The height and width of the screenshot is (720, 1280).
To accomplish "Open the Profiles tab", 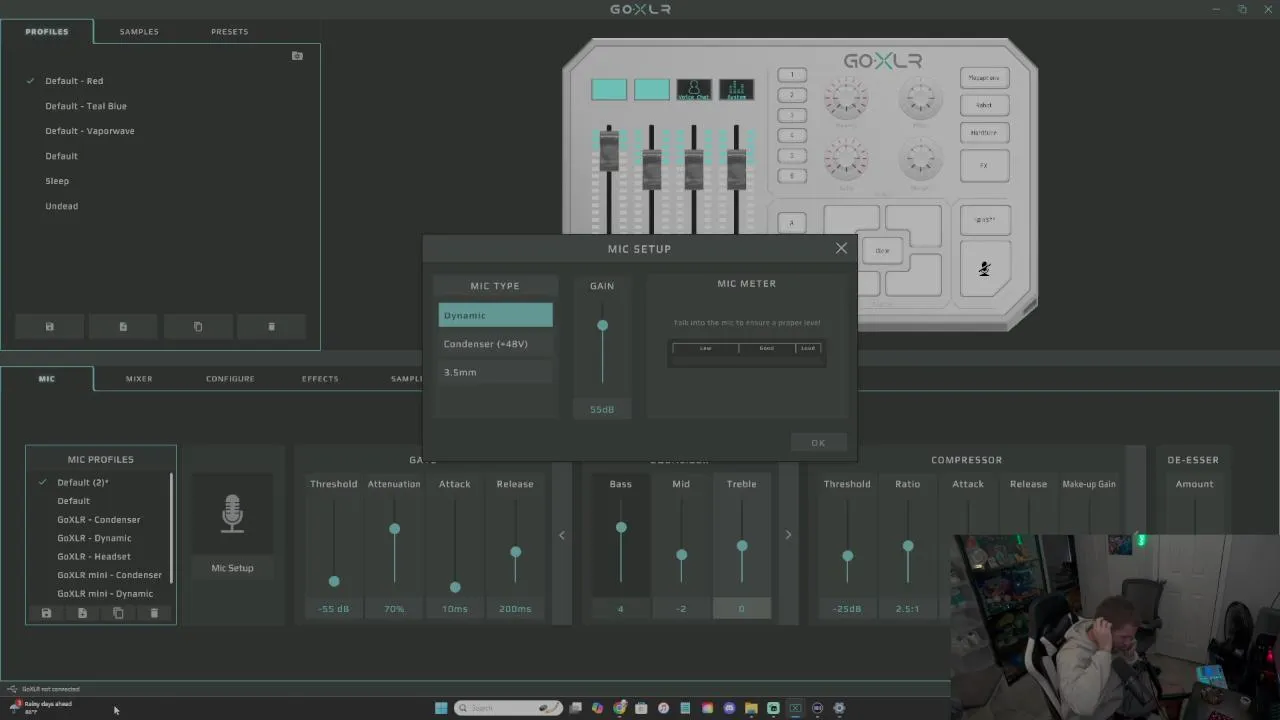I will (47, 31).
